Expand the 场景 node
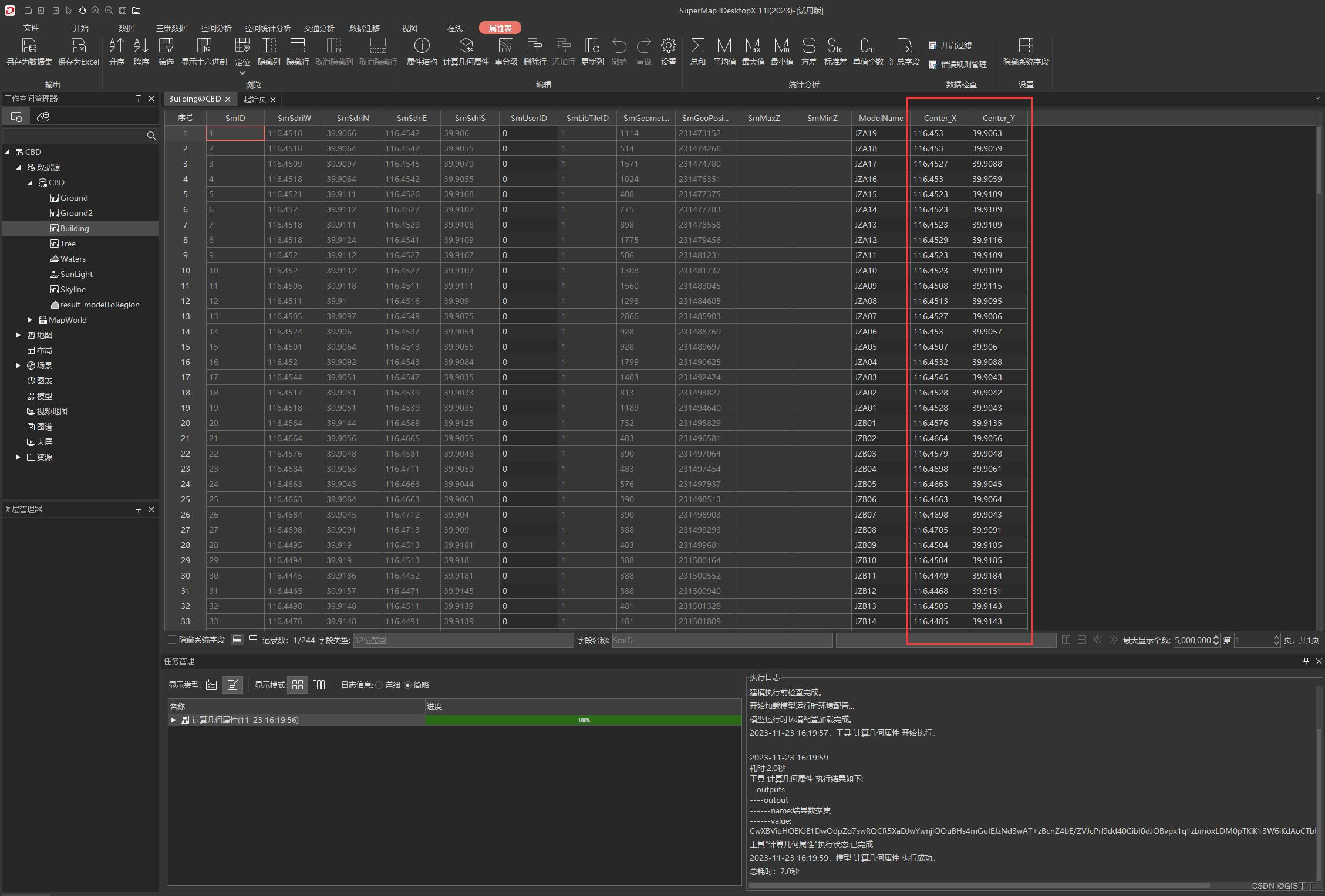 click(18, 366)
